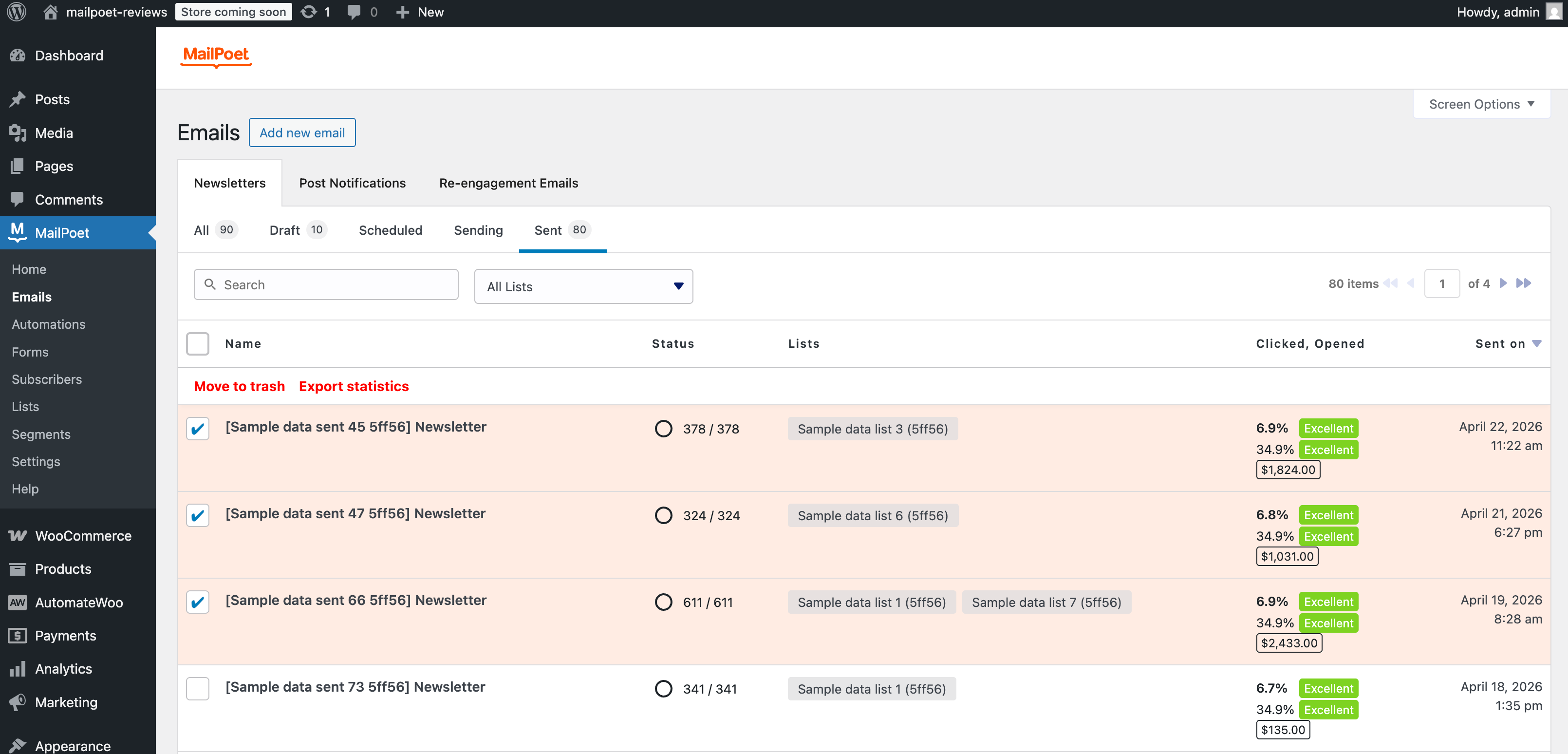Click Sample data list 7 (5ff56) tag
Viewport: 1568px width, 754px height.
pyautogui.click(x=1046, y=603)
